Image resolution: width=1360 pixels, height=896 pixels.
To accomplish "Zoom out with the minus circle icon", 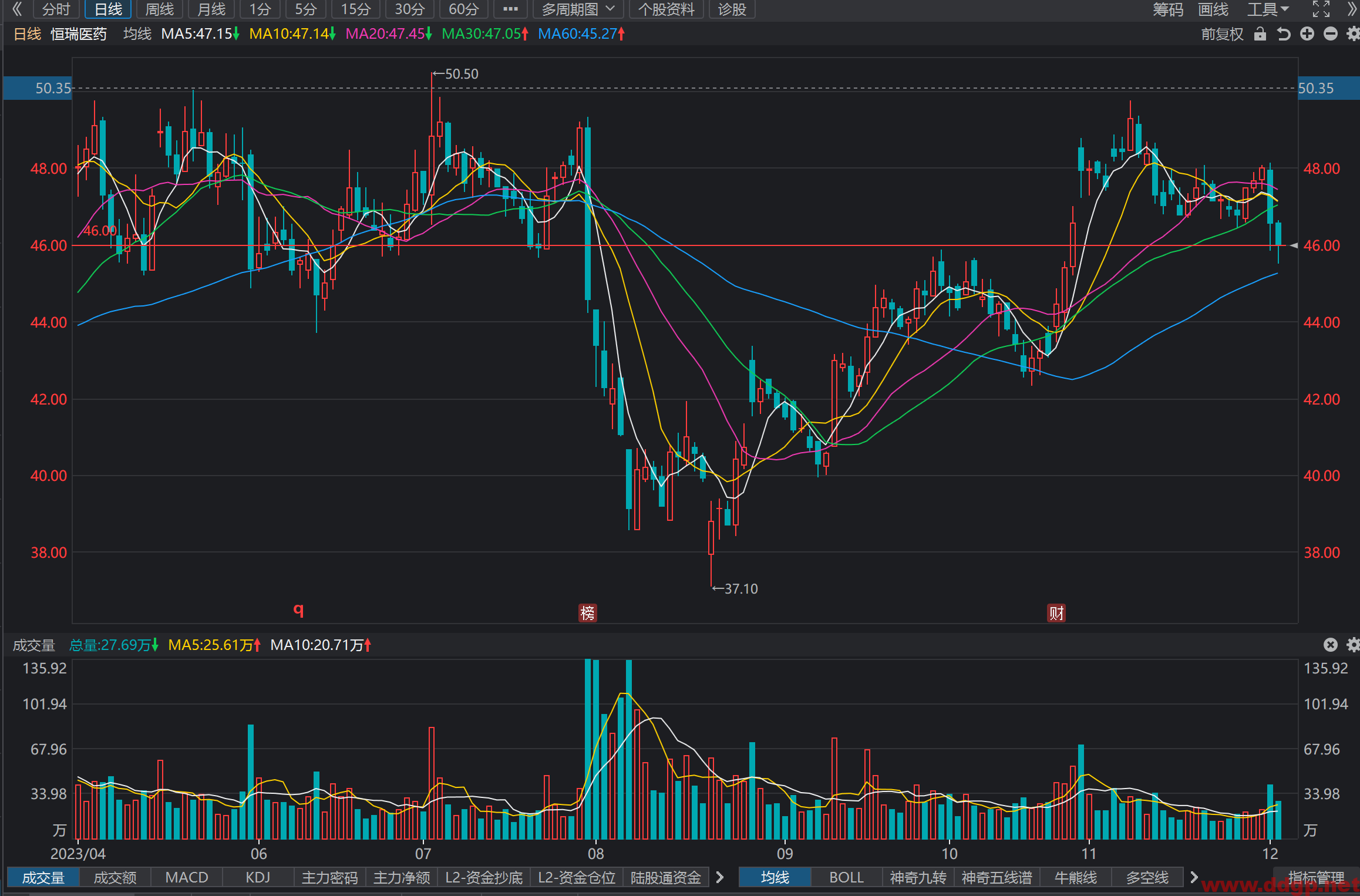I will 1331,34.
